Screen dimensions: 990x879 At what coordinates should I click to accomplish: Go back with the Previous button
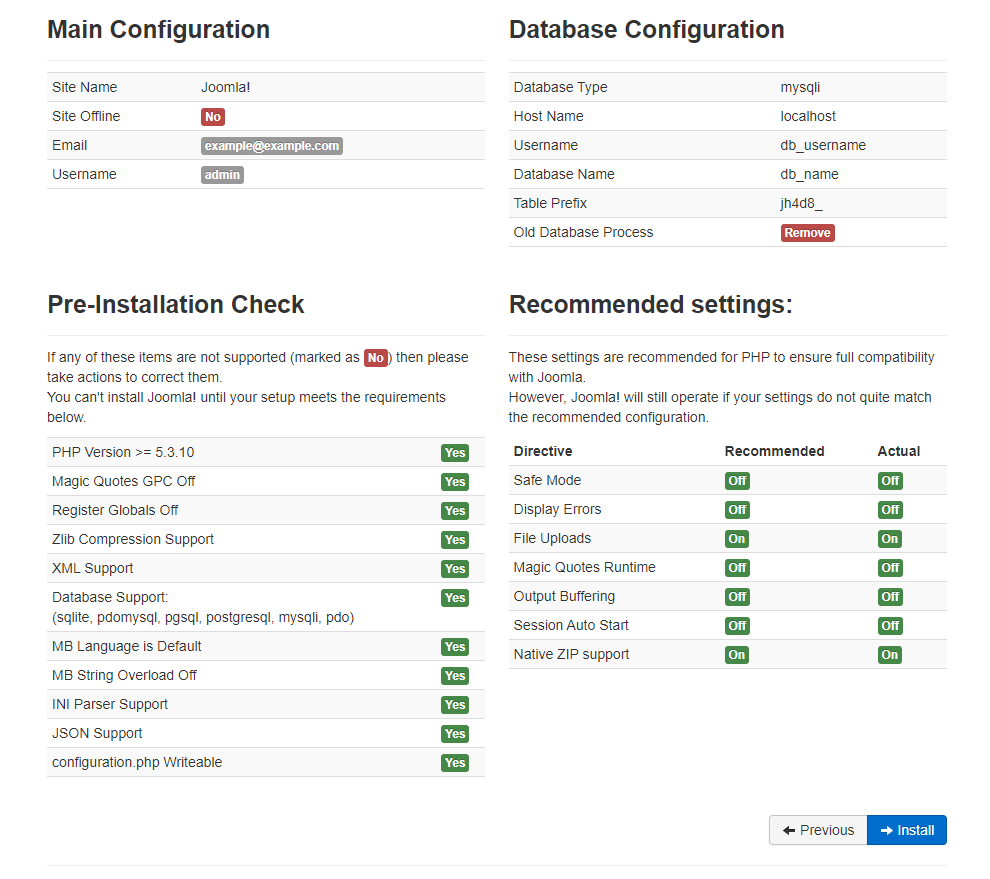(818, 830)
